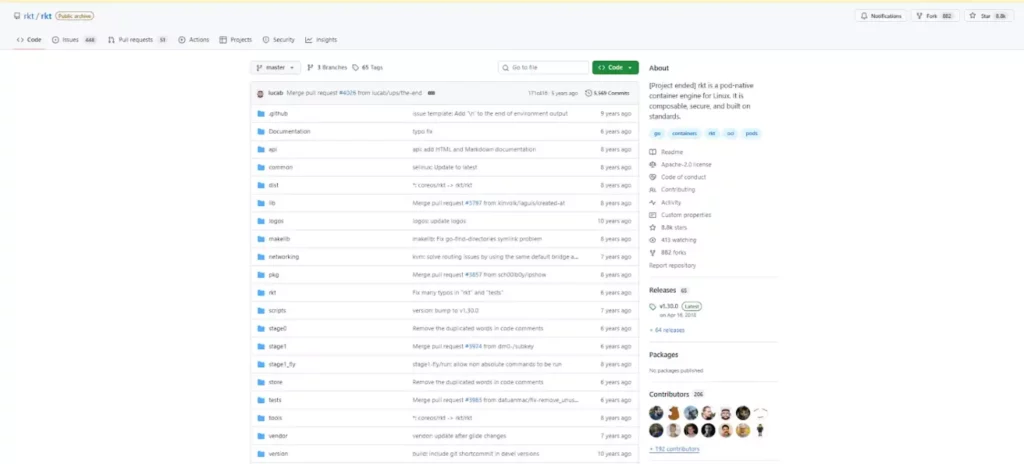Screen dimensions: 1024x464
Task: Open the scripts folder icon
Action: (261, 310)
